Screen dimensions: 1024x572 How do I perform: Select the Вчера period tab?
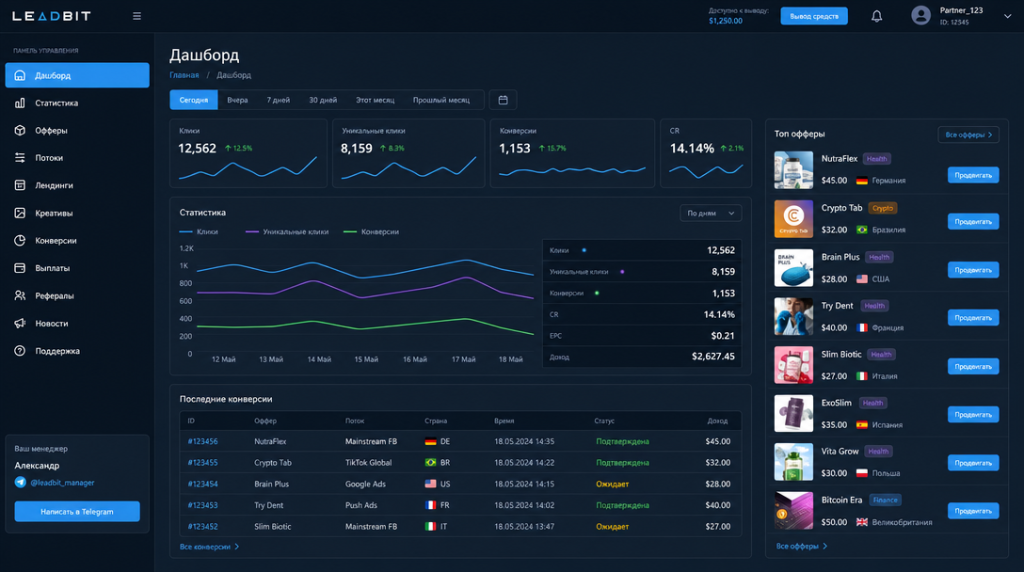pos(238,100)
